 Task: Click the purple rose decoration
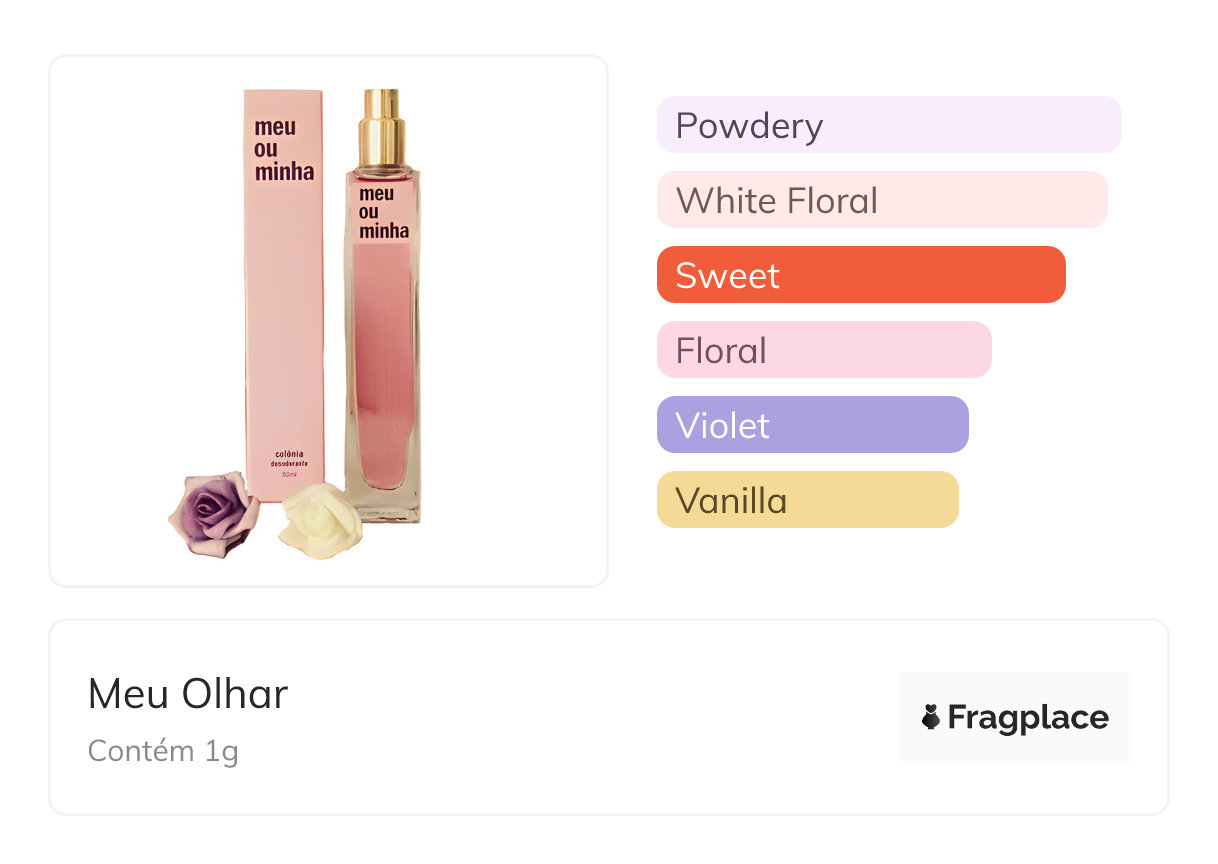click(214, 515)
